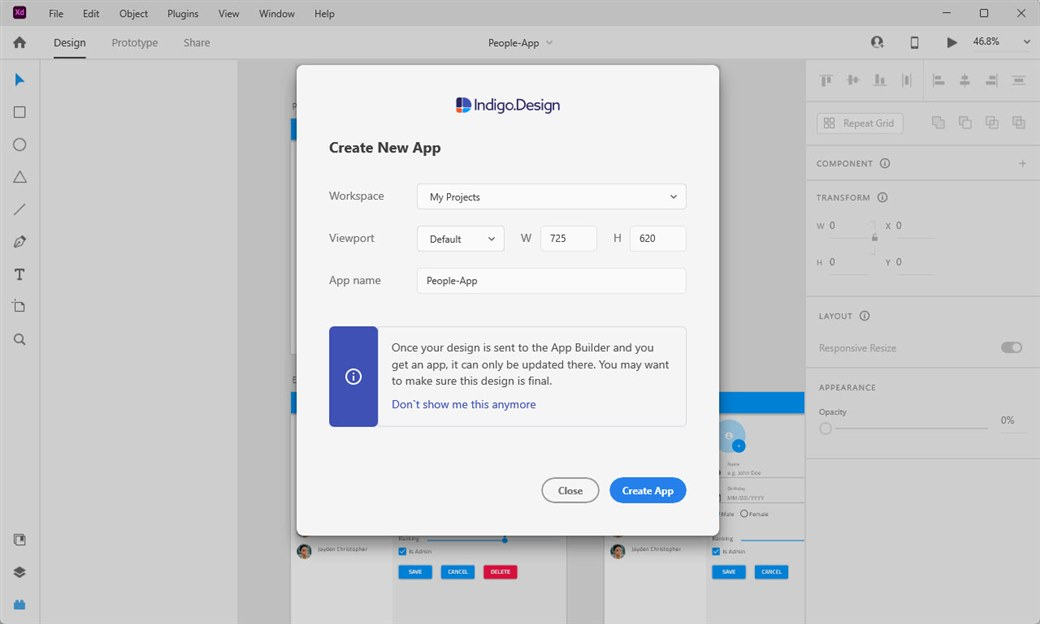Open the View menu

pos(229,13)
